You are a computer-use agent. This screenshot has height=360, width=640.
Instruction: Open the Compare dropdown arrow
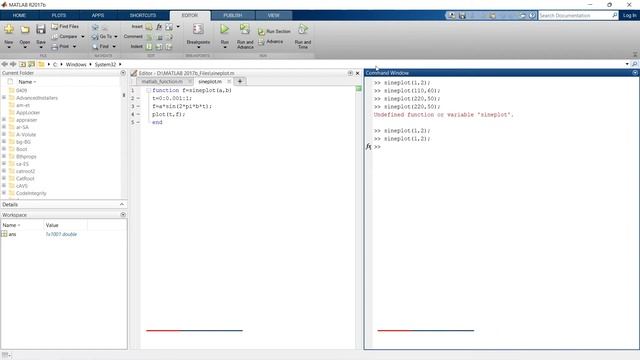click(83, 37)
